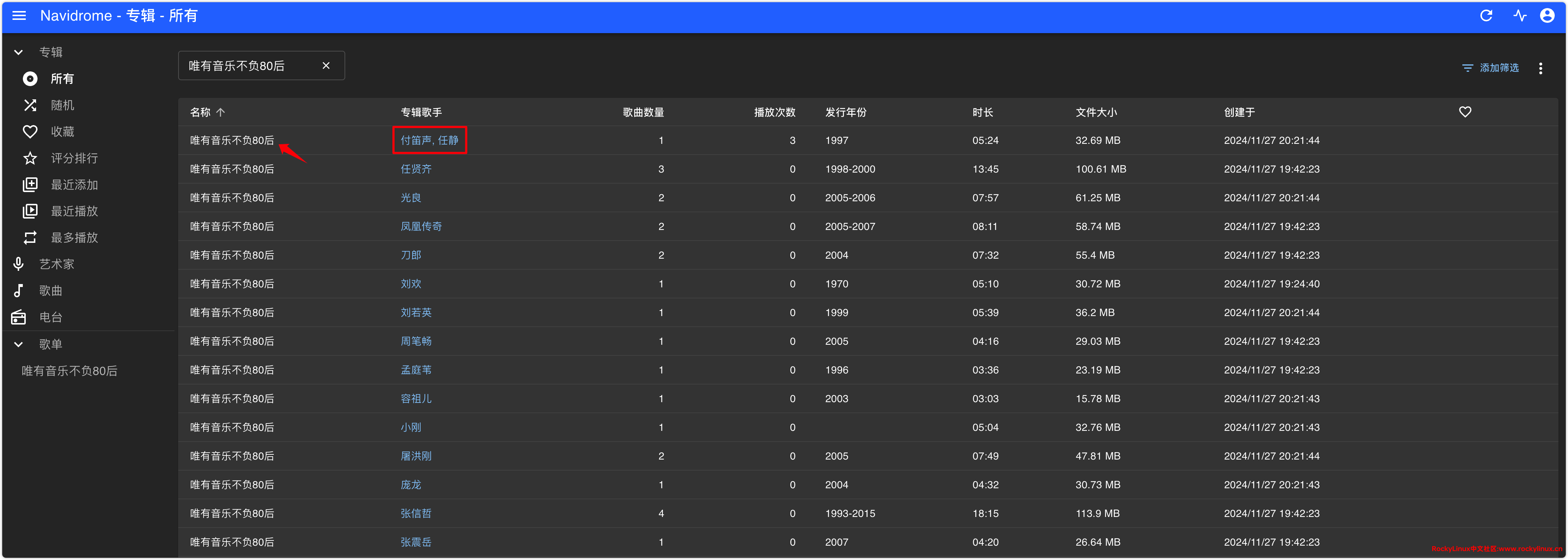Clear the search field with the X
This screenshot has height=560, width=1568.
click(x=326, y=66)
